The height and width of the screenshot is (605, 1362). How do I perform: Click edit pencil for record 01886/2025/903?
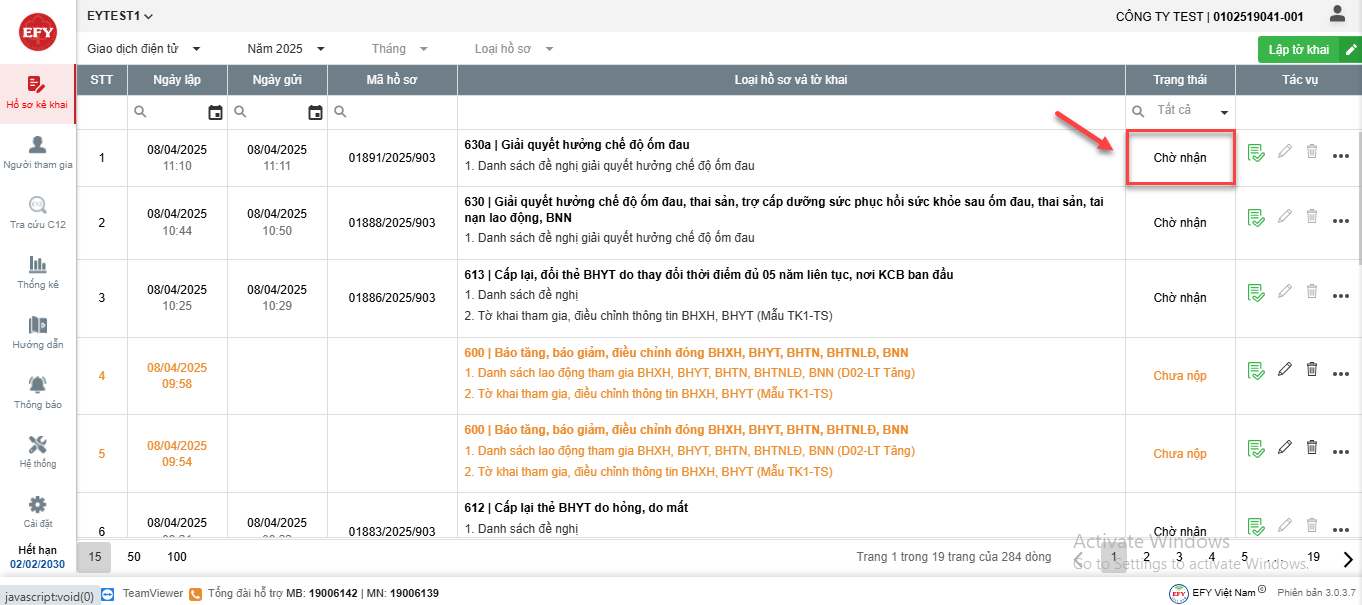pos(1285,292)
